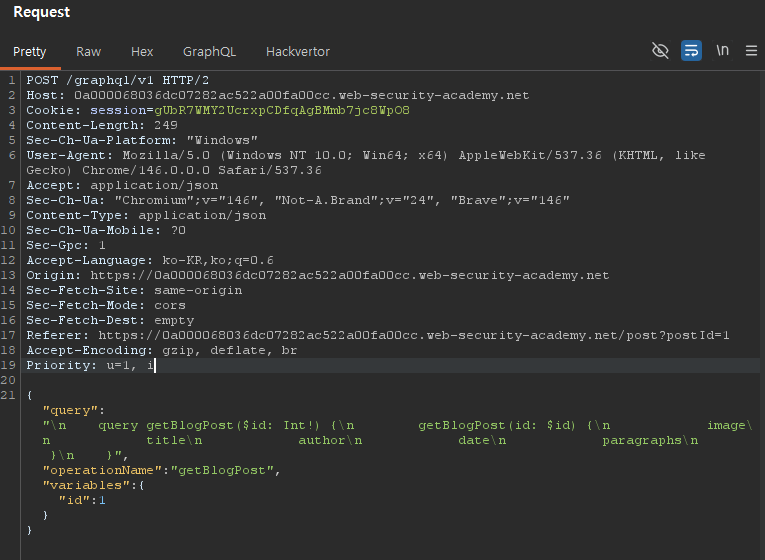Disable word wrap in the request editor
Image resolution: width=765 pixels, height=560 pixels.
[x=691, y=50]
